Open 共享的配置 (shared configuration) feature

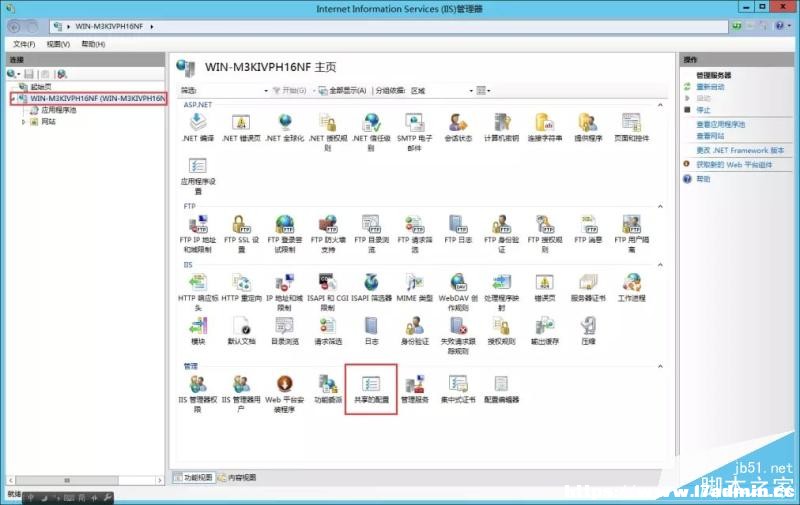[x=371, y=389]
